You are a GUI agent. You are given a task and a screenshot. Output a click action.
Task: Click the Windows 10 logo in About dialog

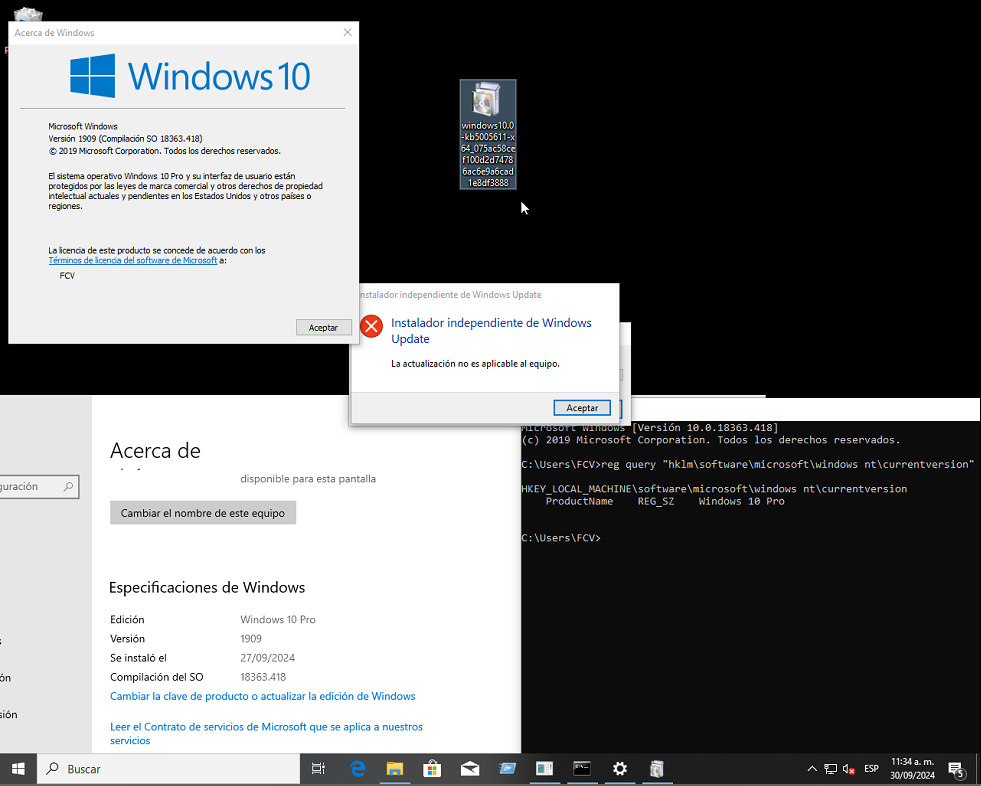pos(190,76)
